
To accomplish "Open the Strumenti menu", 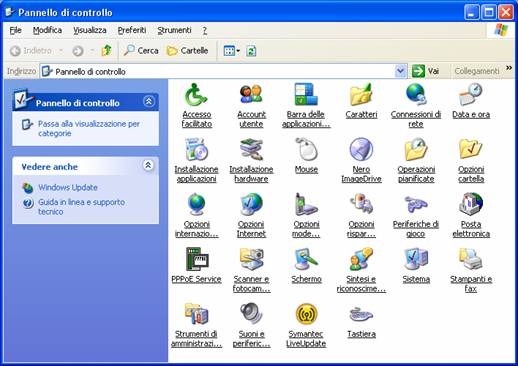I will pos(174,30).
